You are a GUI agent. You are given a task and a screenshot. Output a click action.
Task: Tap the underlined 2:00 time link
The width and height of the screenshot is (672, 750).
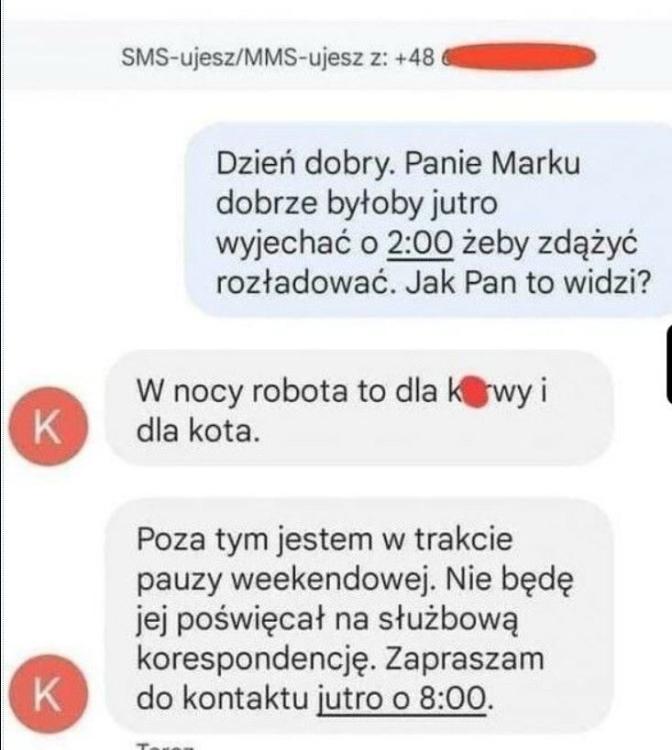click(x=420, y=243)
